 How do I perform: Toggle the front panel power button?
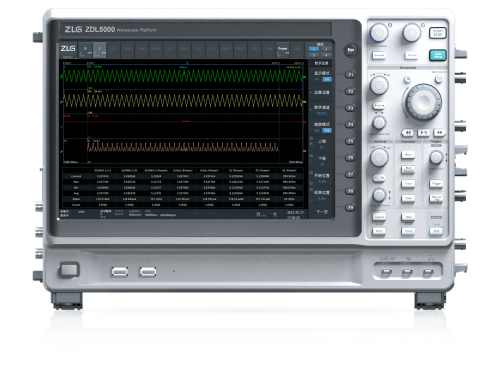(69, 270)
